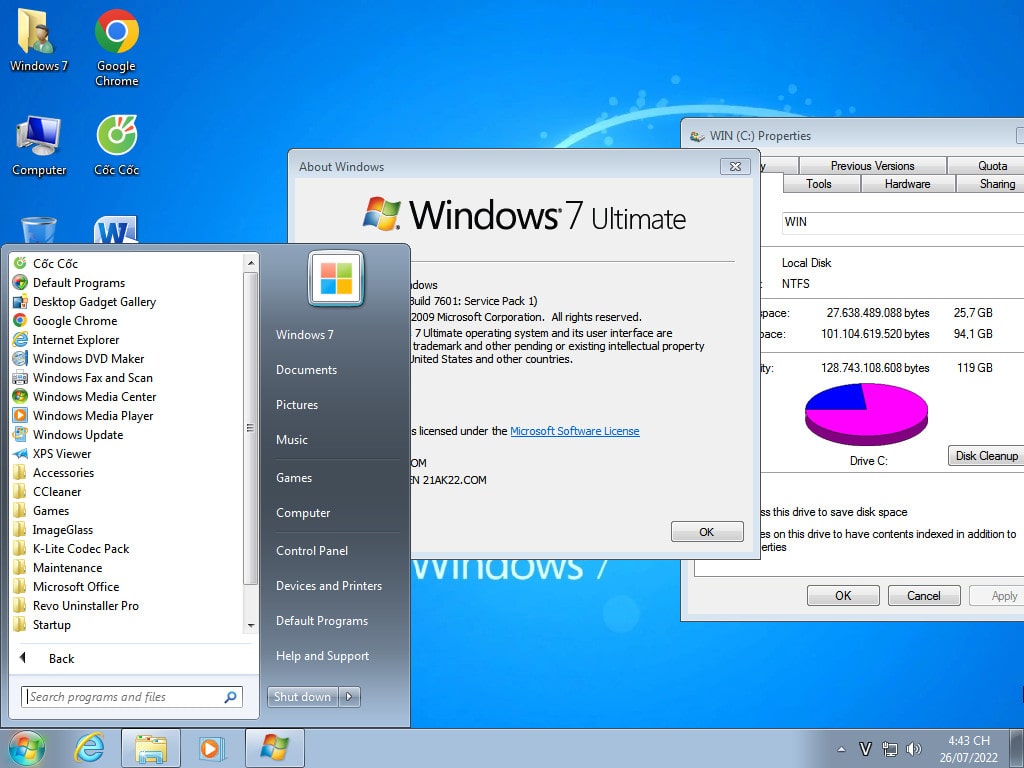Show hidden tray icons arrow
This screenshot has width=1024, height=768.
click(x=841, y=749)
